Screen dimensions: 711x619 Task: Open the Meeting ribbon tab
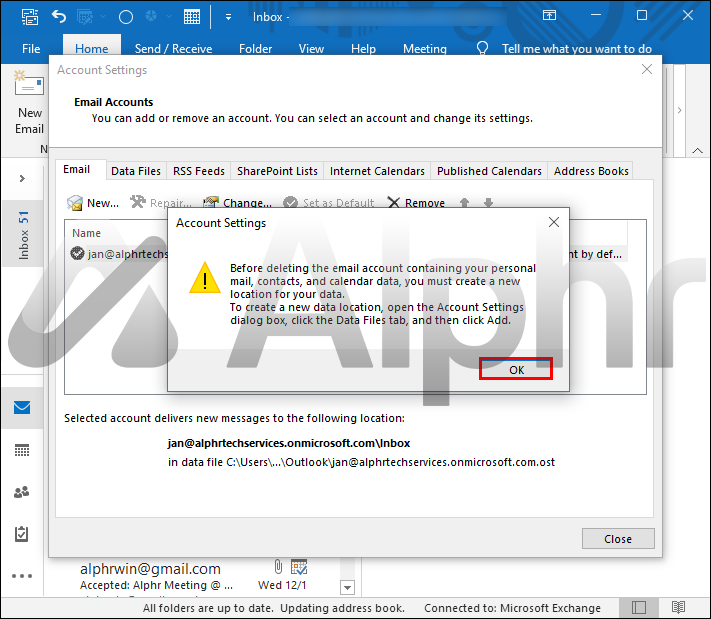click(424, 49)
